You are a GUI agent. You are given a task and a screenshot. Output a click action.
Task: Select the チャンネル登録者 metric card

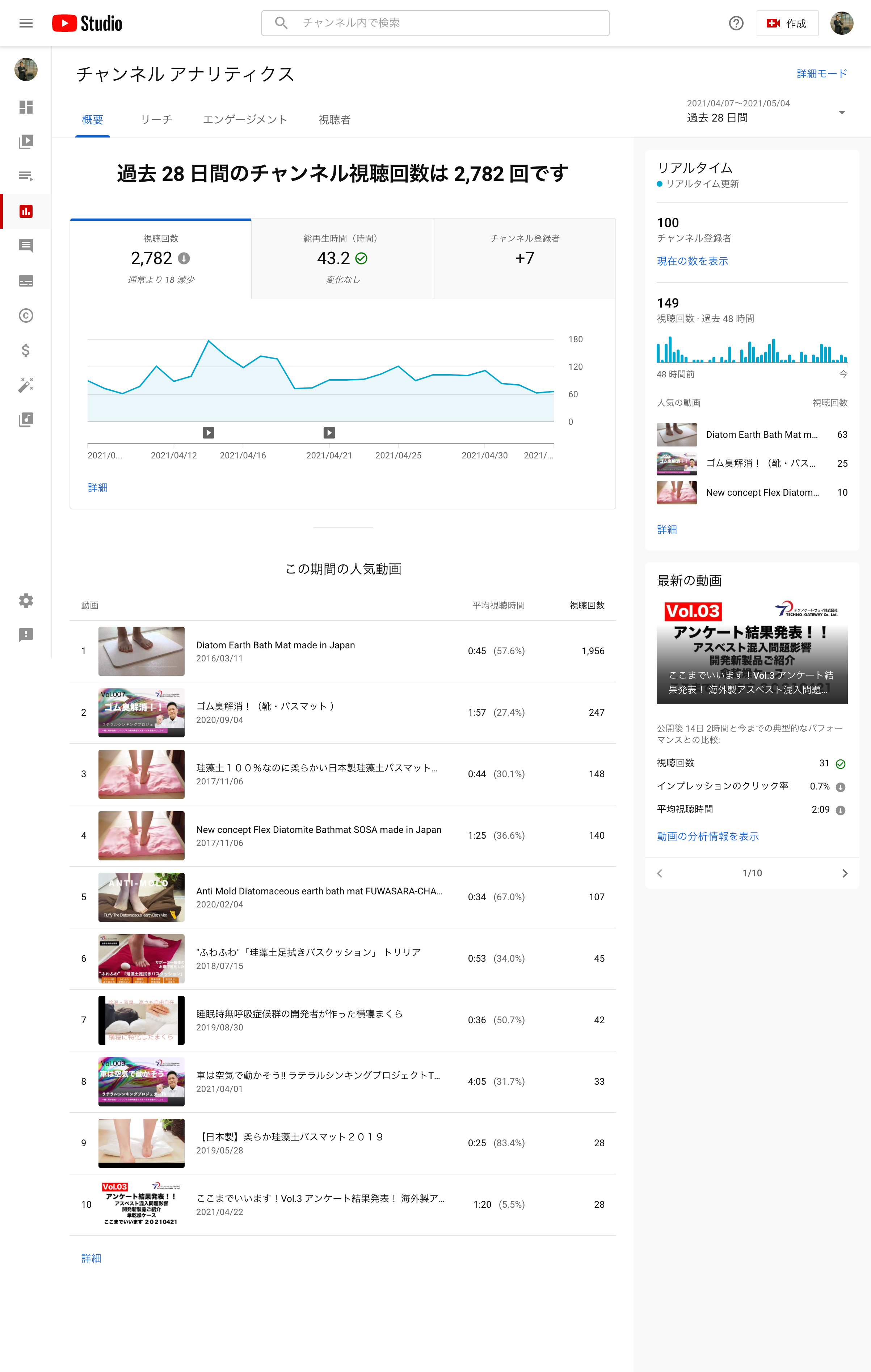tap(525, 259)
